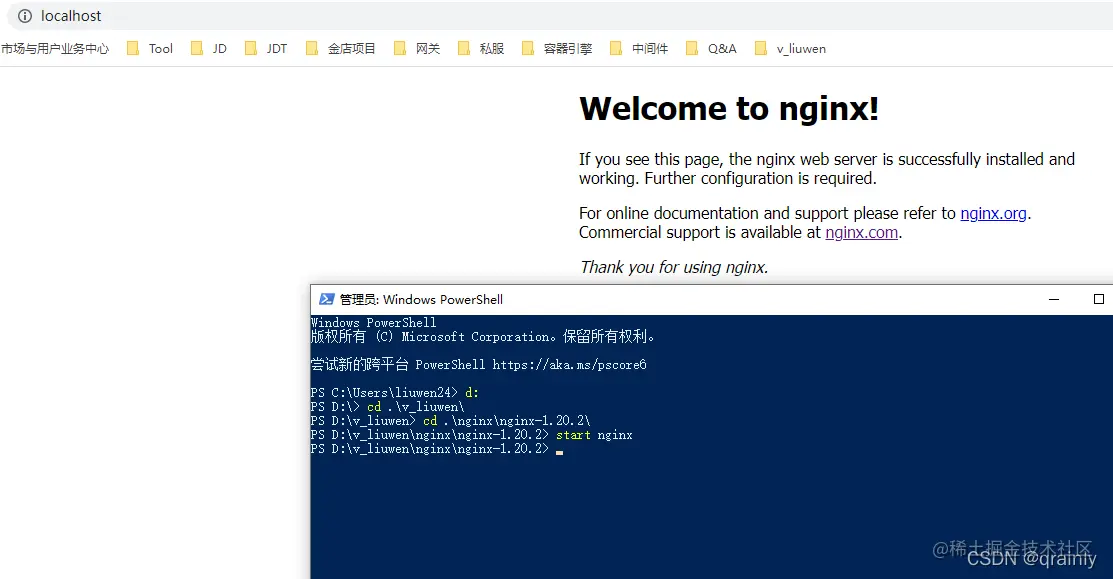Maximize the PowerShell window
Screen dimensions: 1113x579
pos(1099,299)
